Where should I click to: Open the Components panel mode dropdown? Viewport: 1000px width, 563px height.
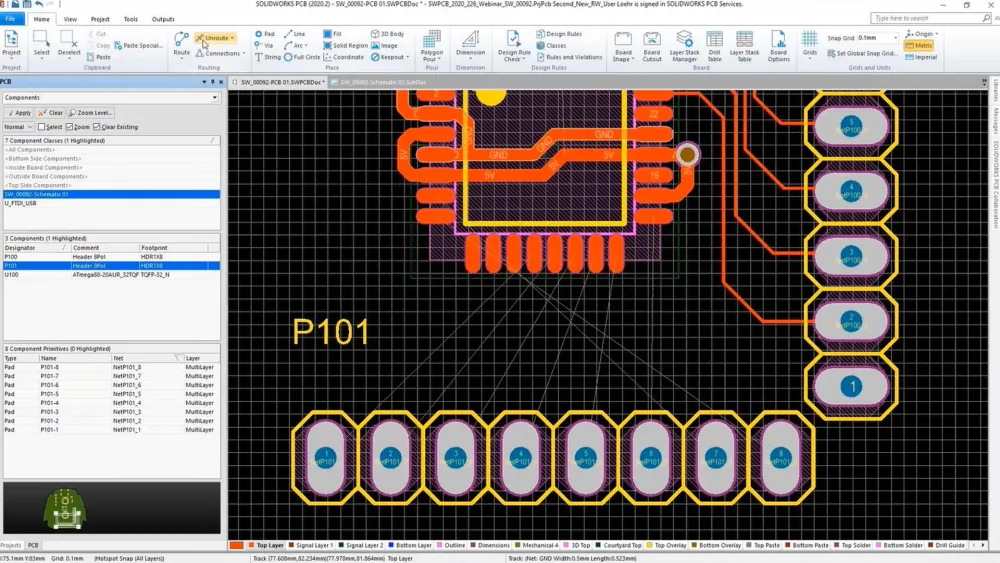tap(214, 98)
